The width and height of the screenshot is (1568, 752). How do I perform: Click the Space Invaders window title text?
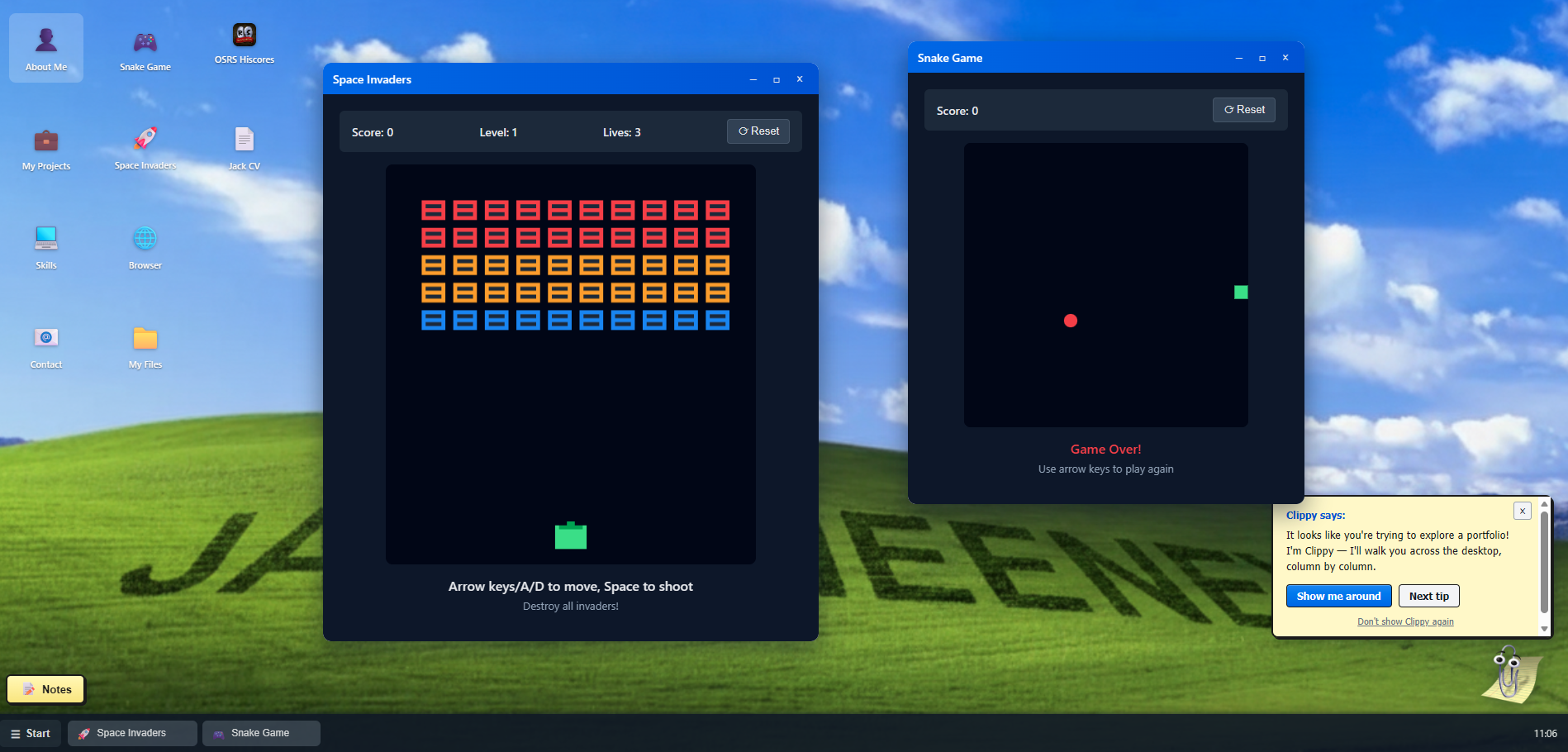click(x=372, y=79)
